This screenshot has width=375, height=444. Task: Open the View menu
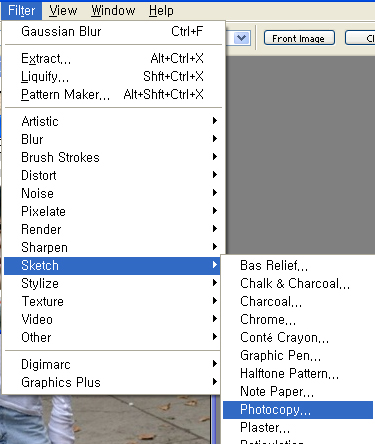[63, 11]
